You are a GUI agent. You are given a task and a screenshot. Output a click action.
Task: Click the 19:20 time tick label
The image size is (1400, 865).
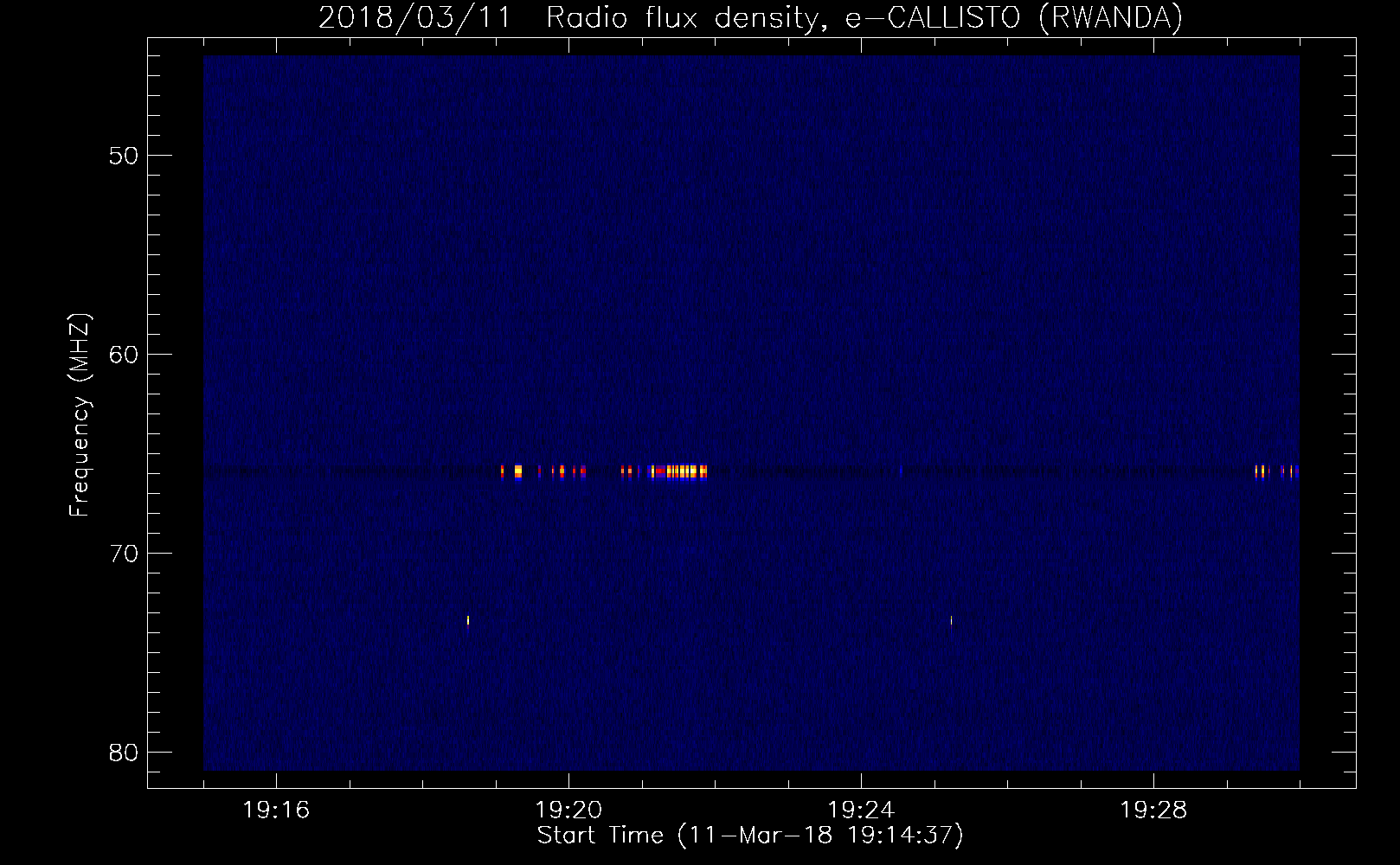568,811
